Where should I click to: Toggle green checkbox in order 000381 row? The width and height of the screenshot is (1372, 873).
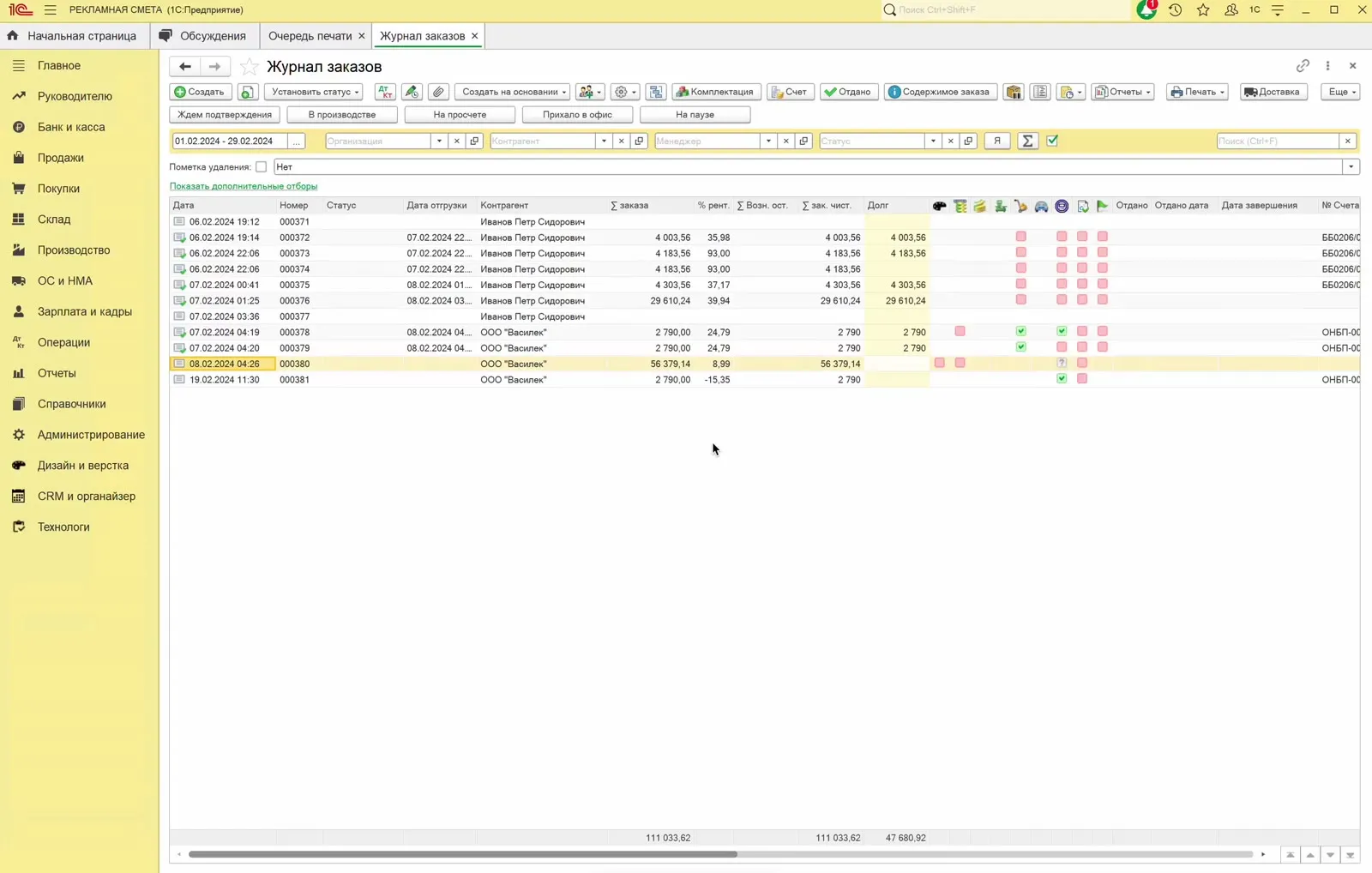click(1062, 379)
